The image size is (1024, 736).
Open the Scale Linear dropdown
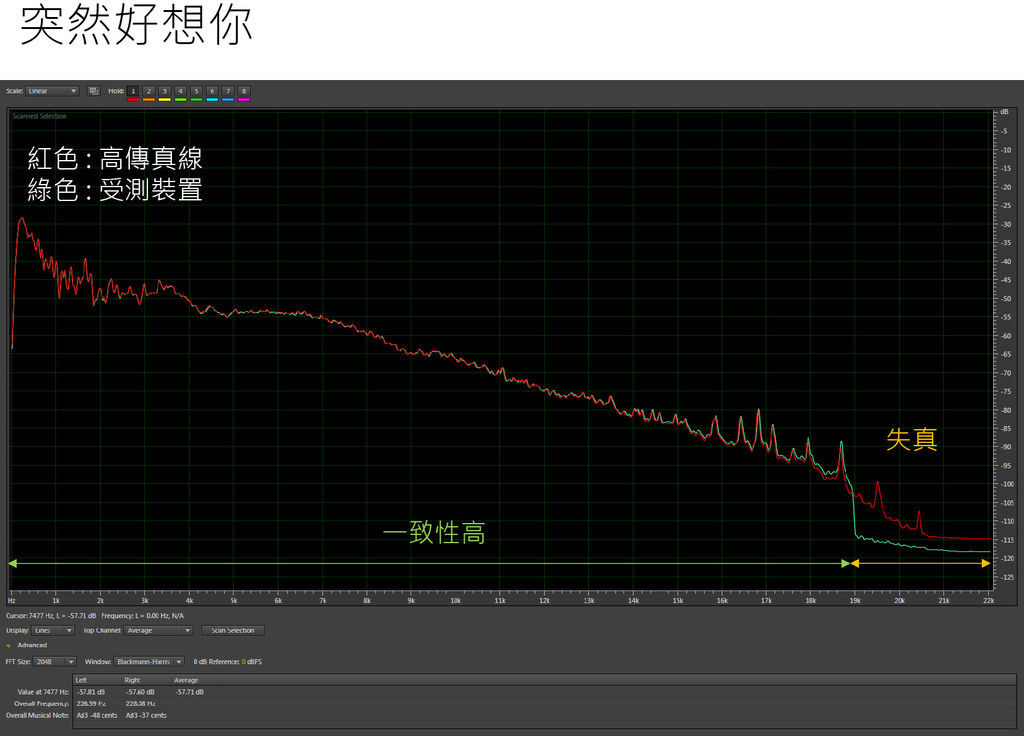52,91
